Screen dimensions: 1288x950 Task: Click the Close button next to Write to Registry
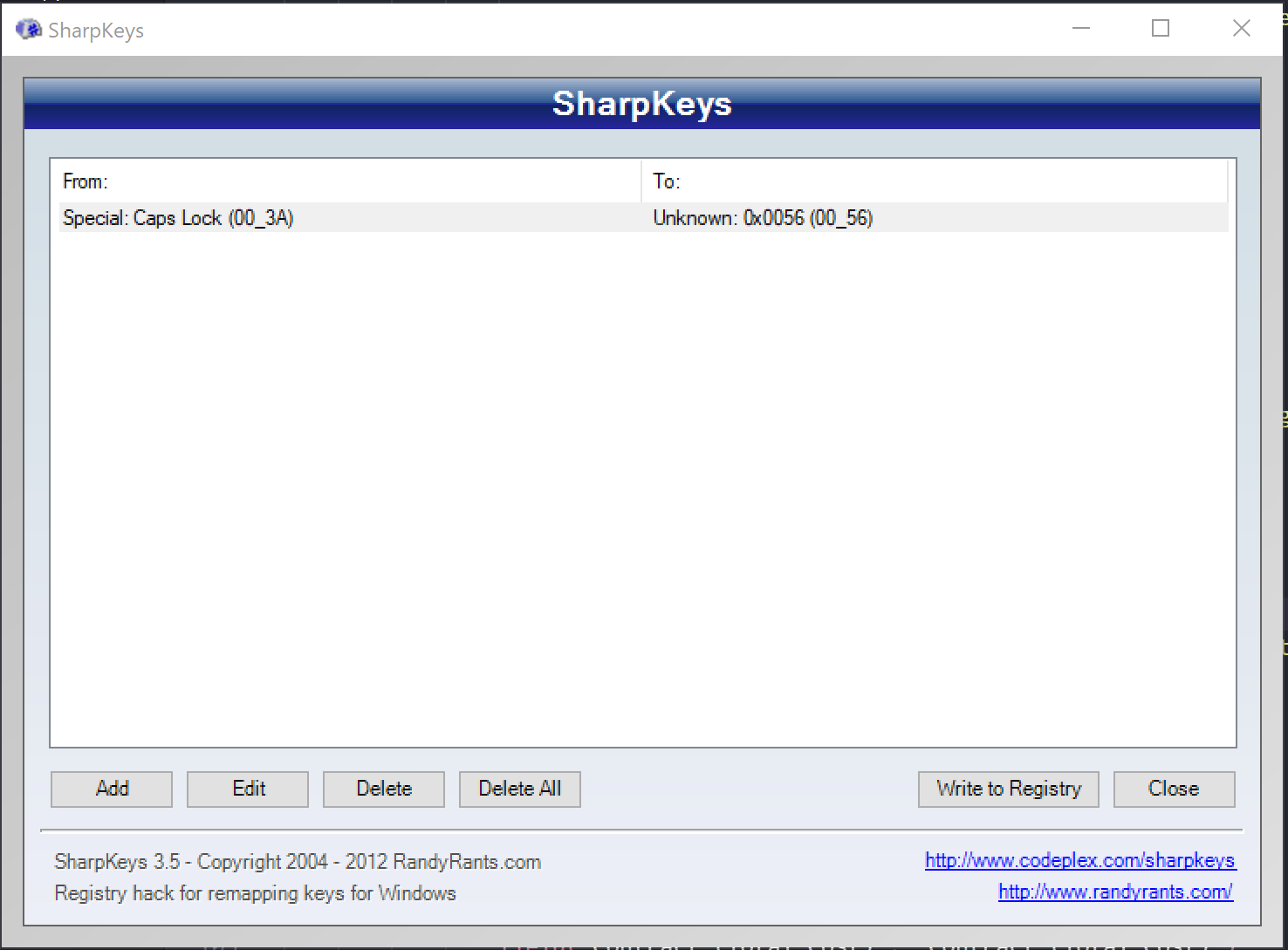[x=1175, y=789]
